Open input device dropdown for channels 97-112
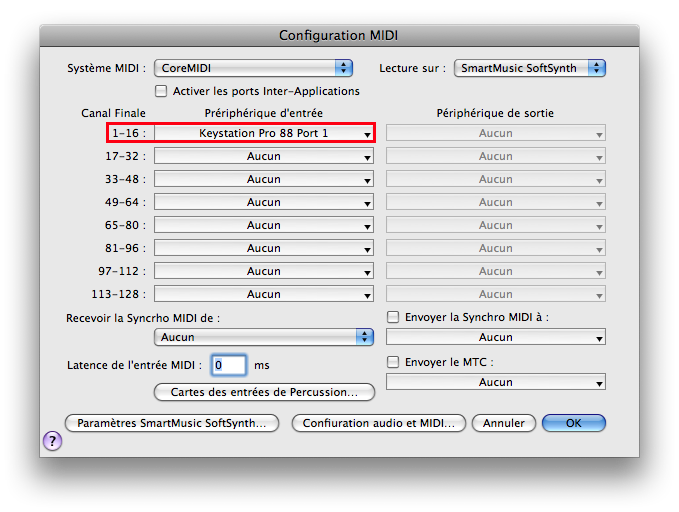 click(264, 271)
